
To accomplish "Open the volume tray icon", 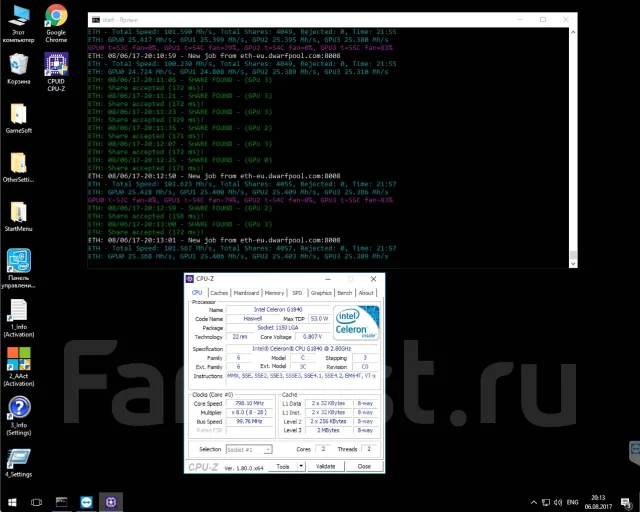I will (x=558, y=502).
